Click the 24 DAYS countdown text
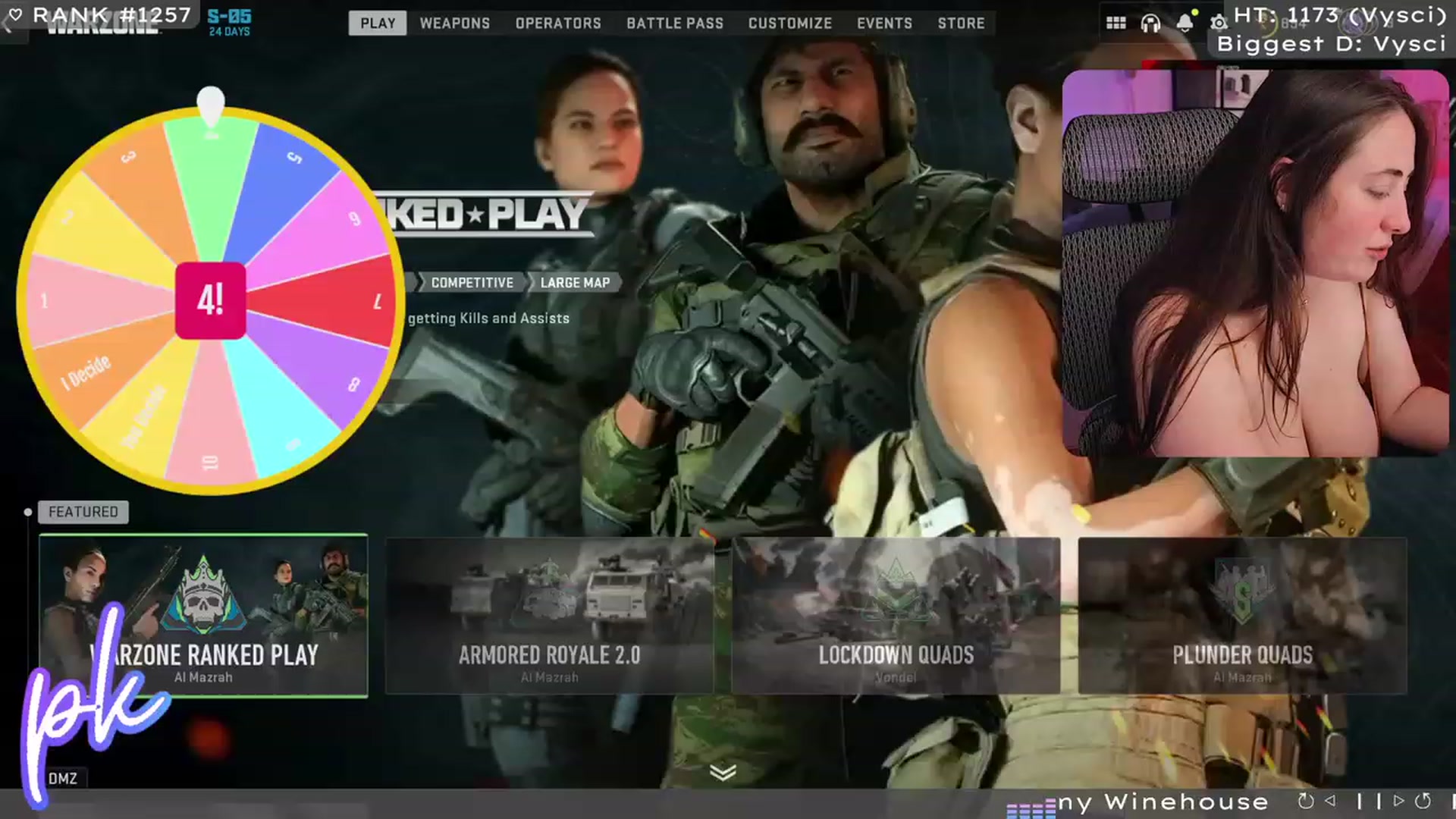The width and height of the screenshot is (1456, 819). [229, 32]
